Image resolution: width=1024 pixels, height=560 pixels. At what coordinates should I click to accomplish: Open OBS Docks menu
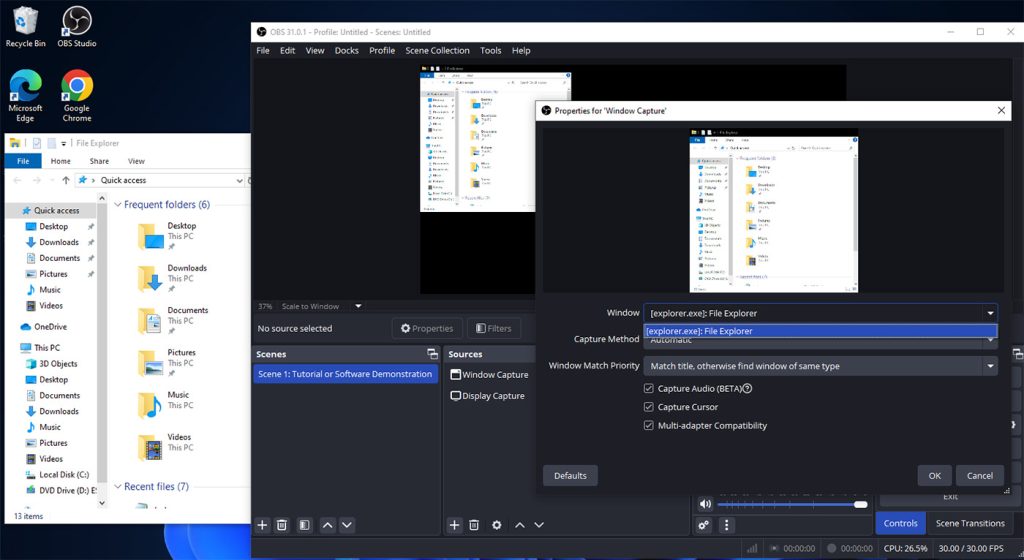(x=347, y=50)
